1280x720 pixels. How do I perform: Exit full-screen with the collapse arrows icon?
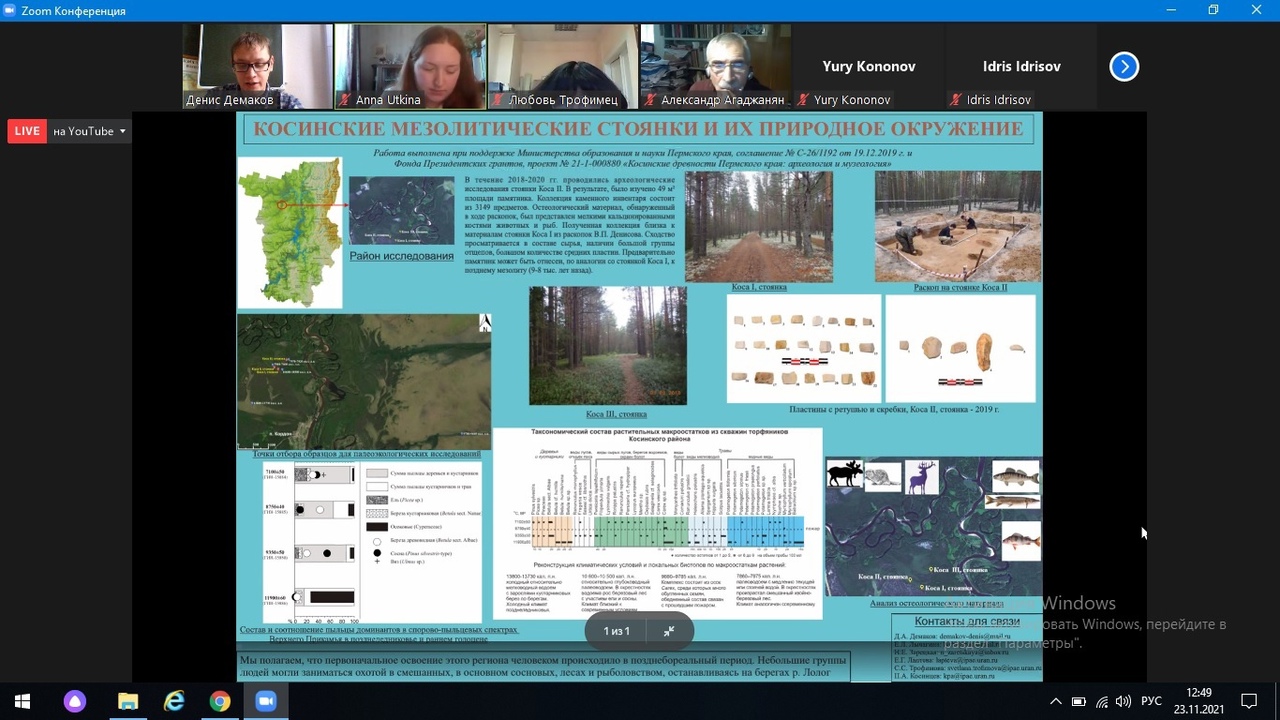[x=669, y=631]
